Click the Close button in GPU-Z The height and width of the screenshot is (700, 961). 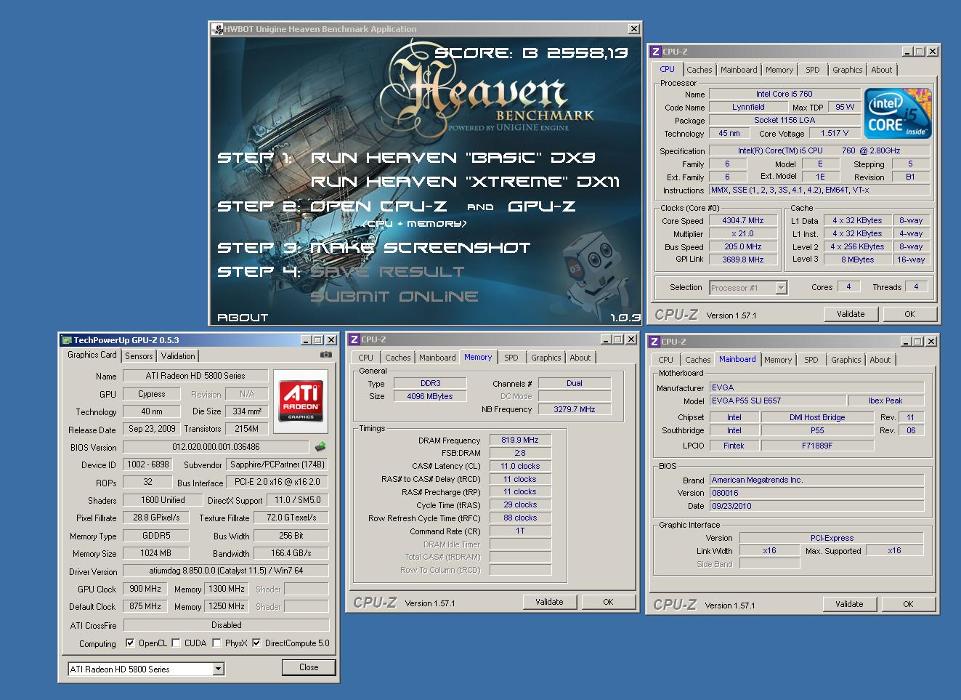(x=308, y=667)
